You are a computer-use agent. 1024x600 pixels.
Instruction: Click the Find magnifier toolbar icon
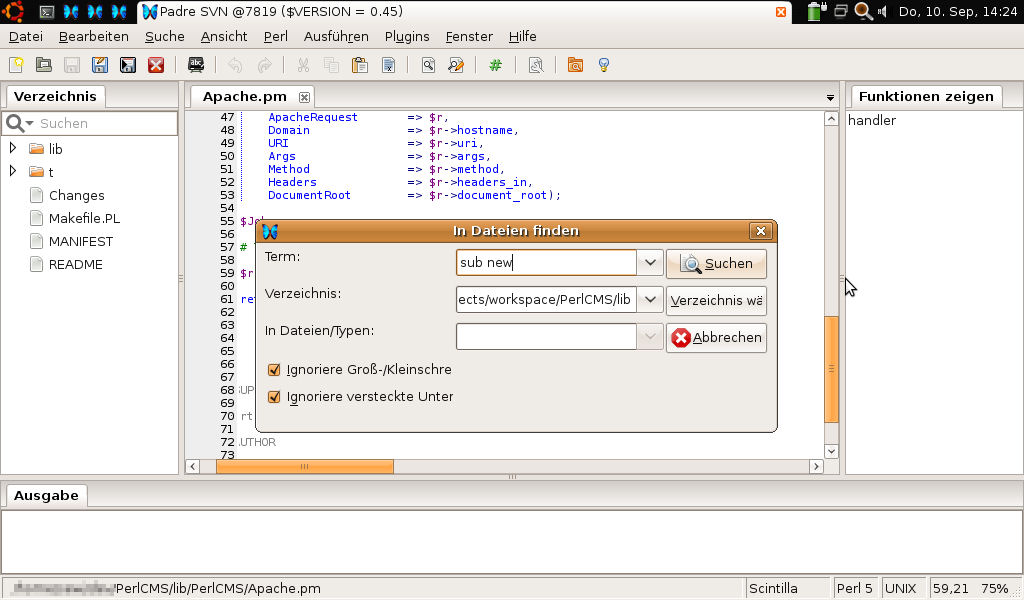click(x=428, y=65)
